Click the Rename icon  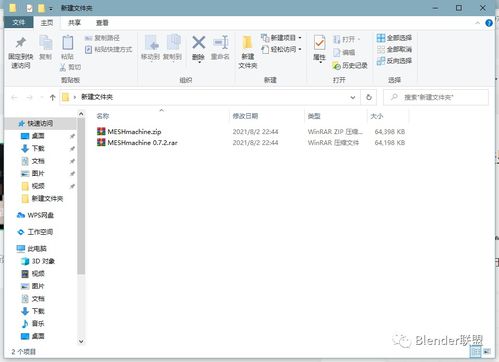point(220,43)
